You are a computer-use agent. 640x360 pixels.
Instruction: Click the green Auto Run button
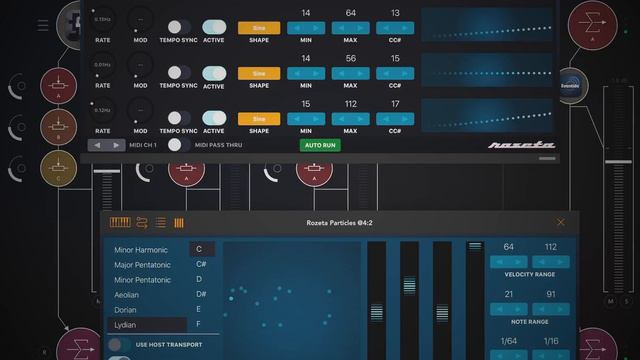[x=320, y=145]
